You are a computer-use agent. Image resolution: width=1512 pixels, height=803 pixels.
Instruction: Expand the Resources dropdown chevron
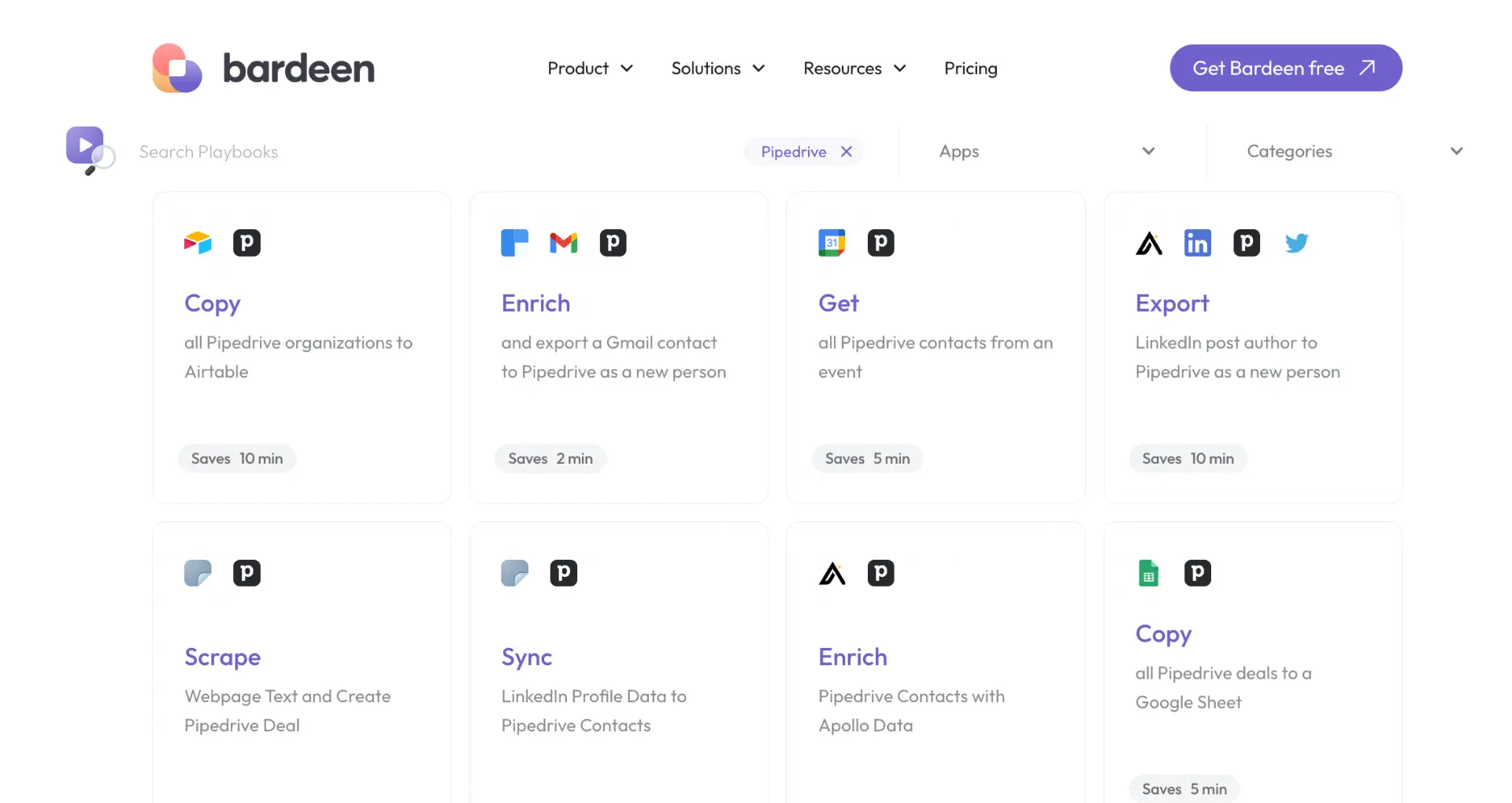[x=899, y=68]
